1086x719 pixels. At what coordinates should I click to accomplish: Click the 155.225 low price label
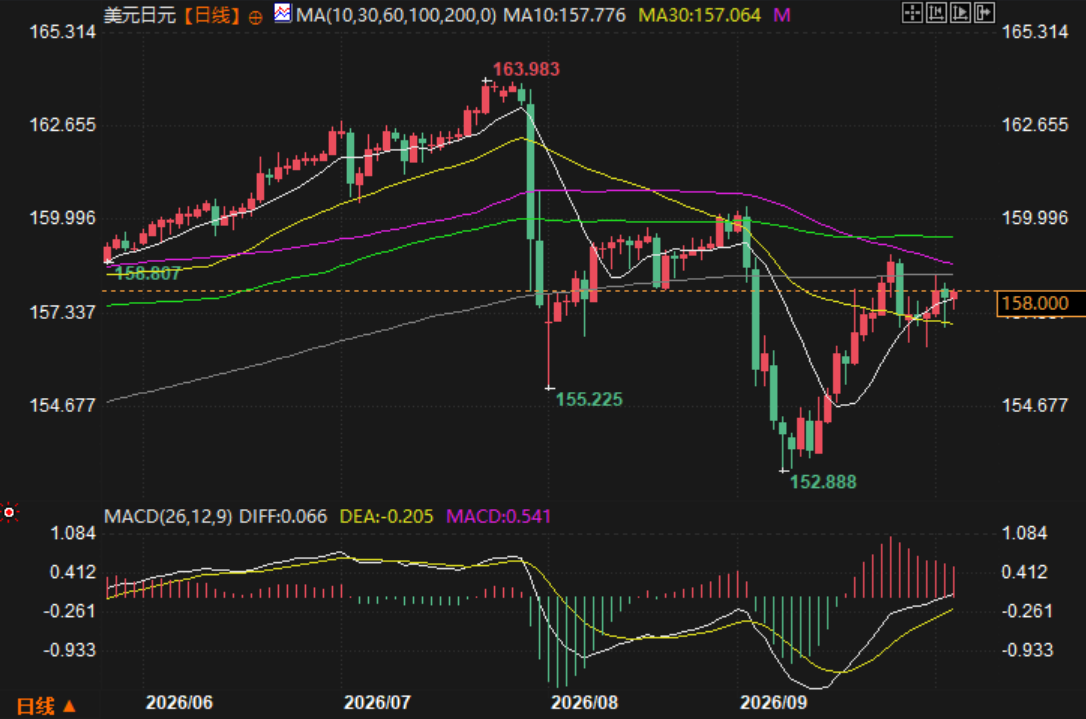[589, 400]
